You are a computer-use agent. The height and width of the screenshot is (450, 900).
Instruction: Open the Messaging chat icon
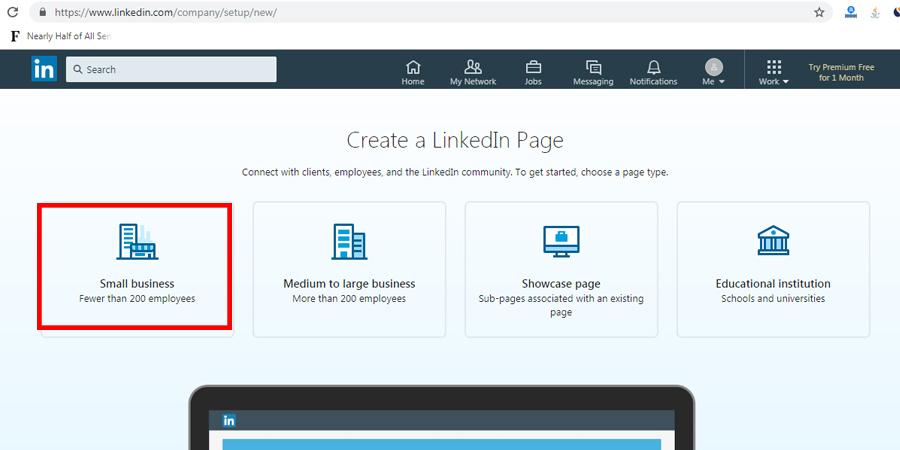tap(593, 67)
